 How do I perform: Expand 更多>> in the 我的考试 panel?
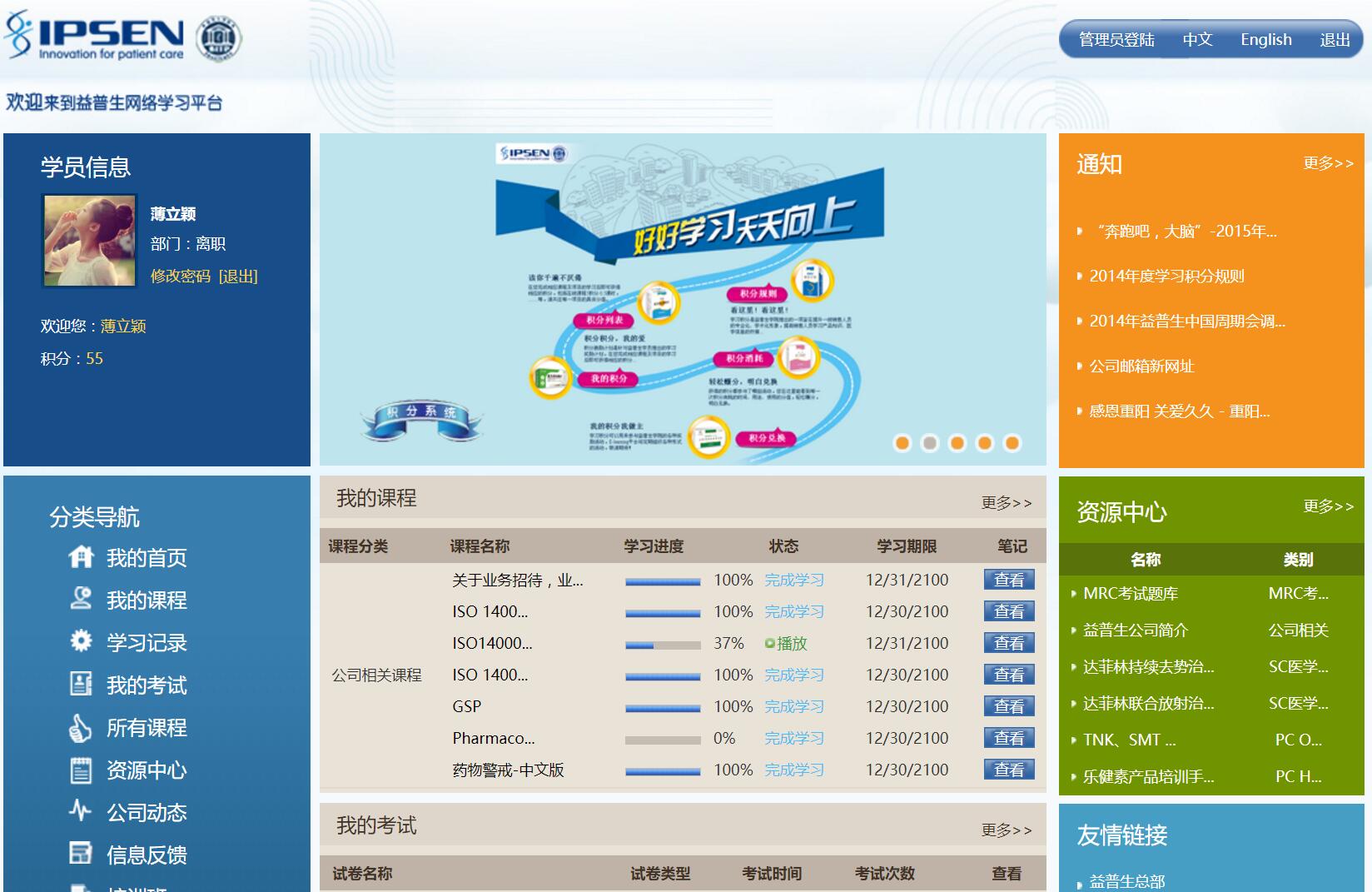click(x=1007, y=830)
